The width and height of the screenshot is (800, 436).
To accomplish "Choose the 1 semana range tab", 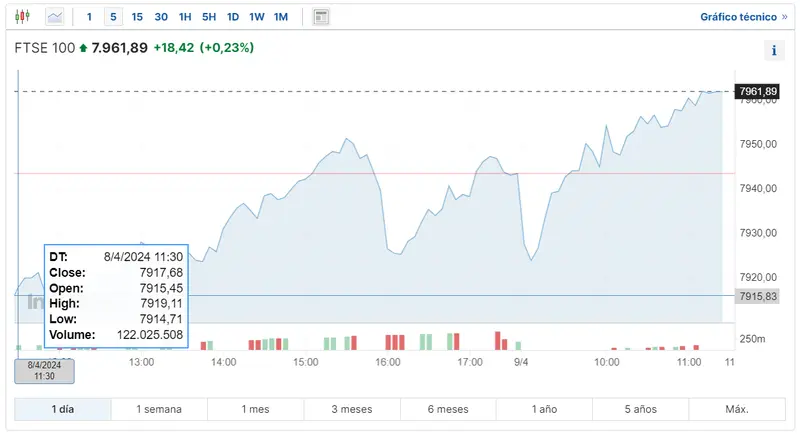I will tap(159, 409).
